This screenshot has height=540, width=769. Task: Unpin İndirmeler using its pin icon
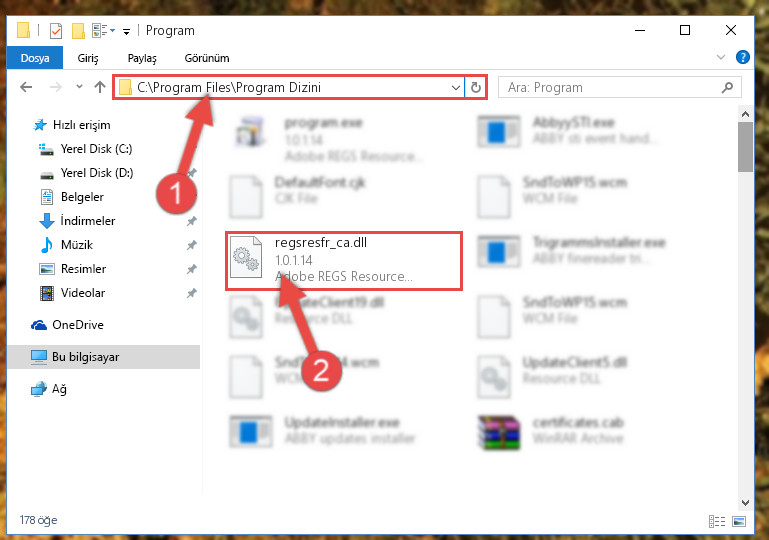click(x=192, y=221)
